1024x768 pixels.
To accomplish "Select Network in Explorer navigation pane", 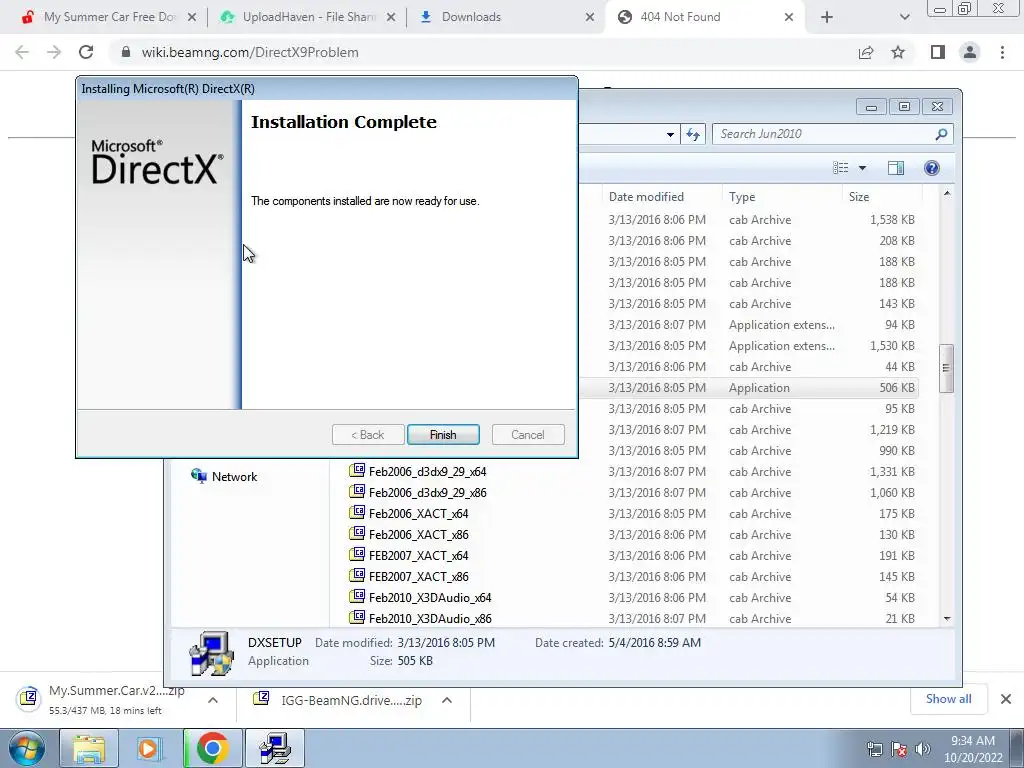I will click(x=223, y=477).
